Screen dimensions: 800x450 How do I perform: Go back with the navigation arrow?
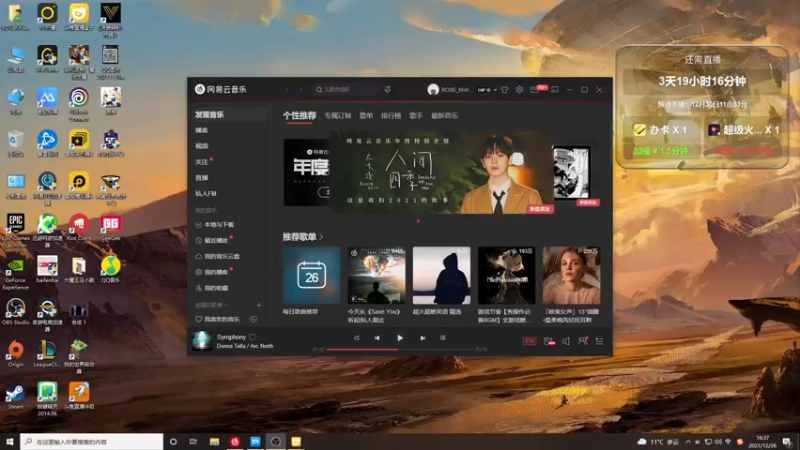[x=287, y=90]
